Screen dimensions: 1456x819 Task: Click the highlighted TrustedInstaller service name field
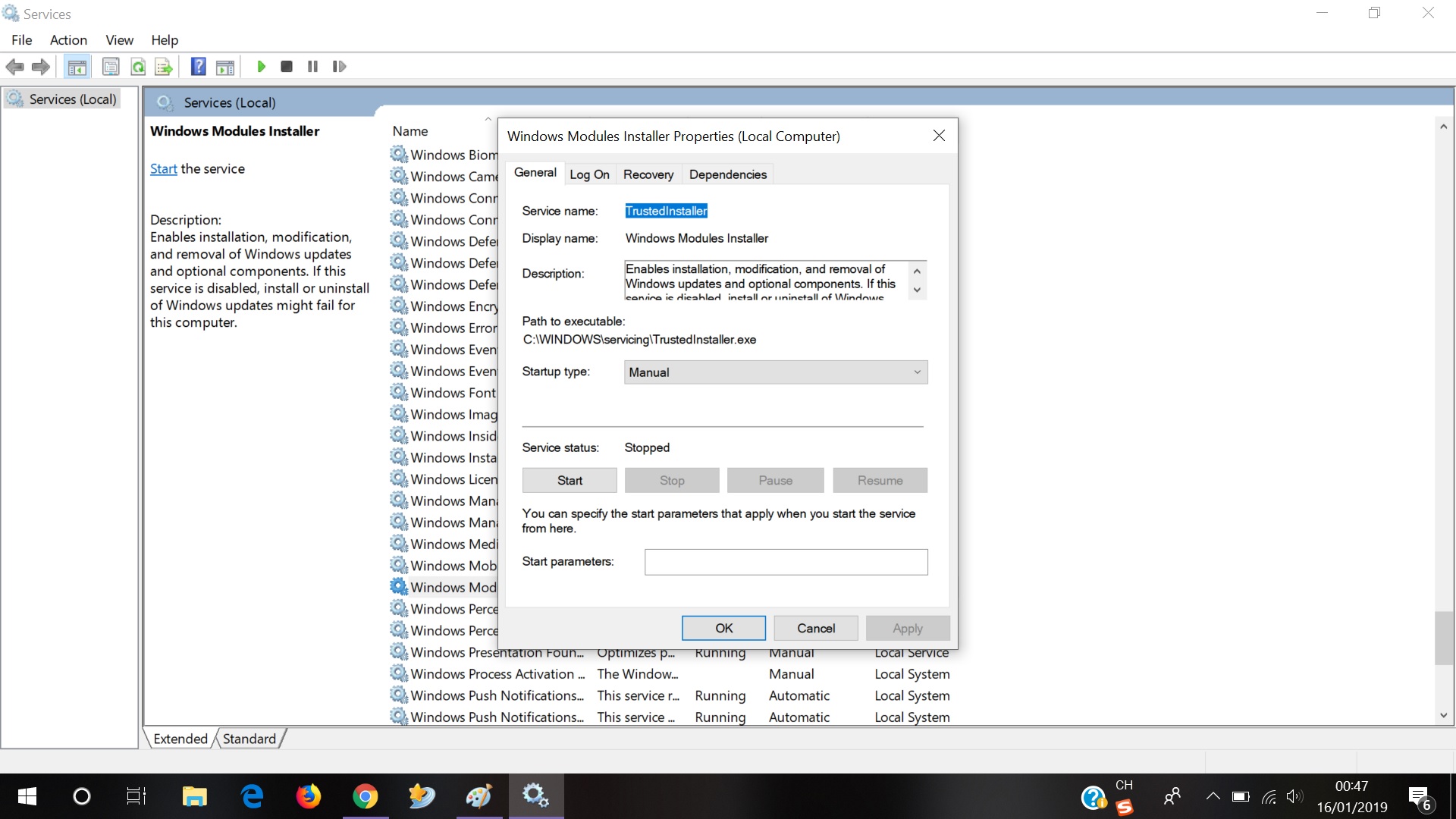point(666,211)
